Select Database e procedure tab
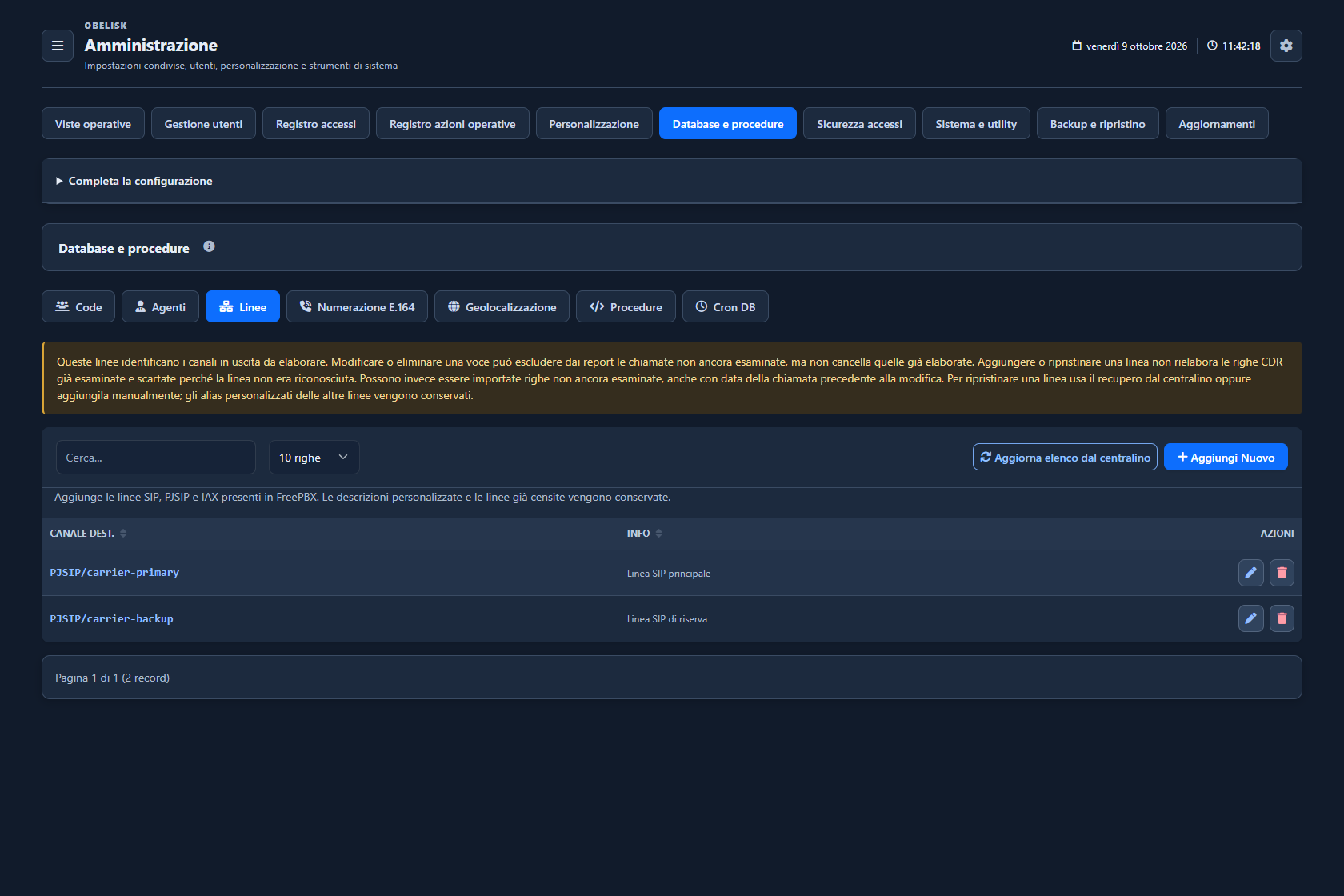Viewport: 1344px width, 896px height. click(728, 123)
